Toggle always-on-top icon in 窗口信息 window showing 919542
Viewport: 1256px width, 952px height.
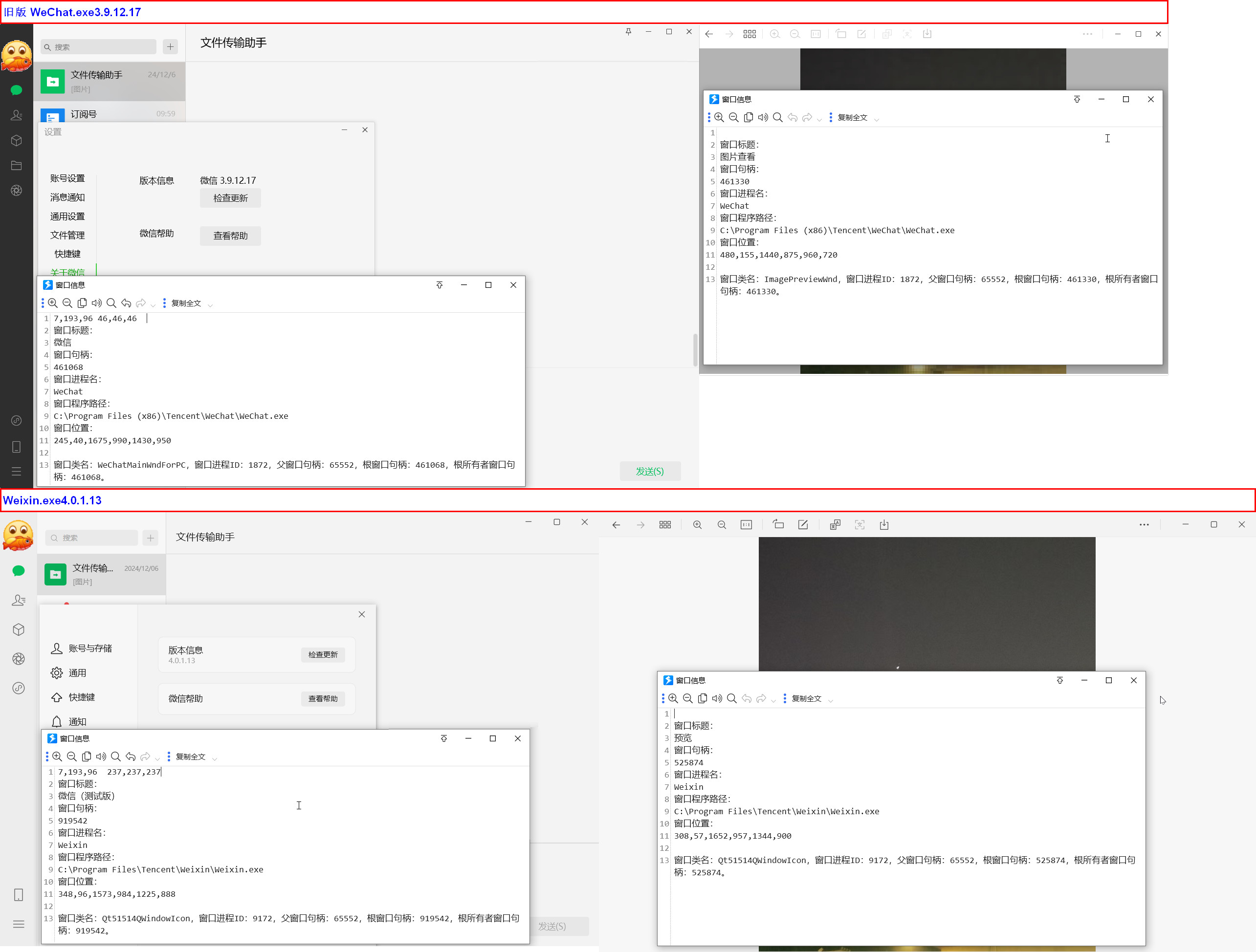click(x=444, y=738)
